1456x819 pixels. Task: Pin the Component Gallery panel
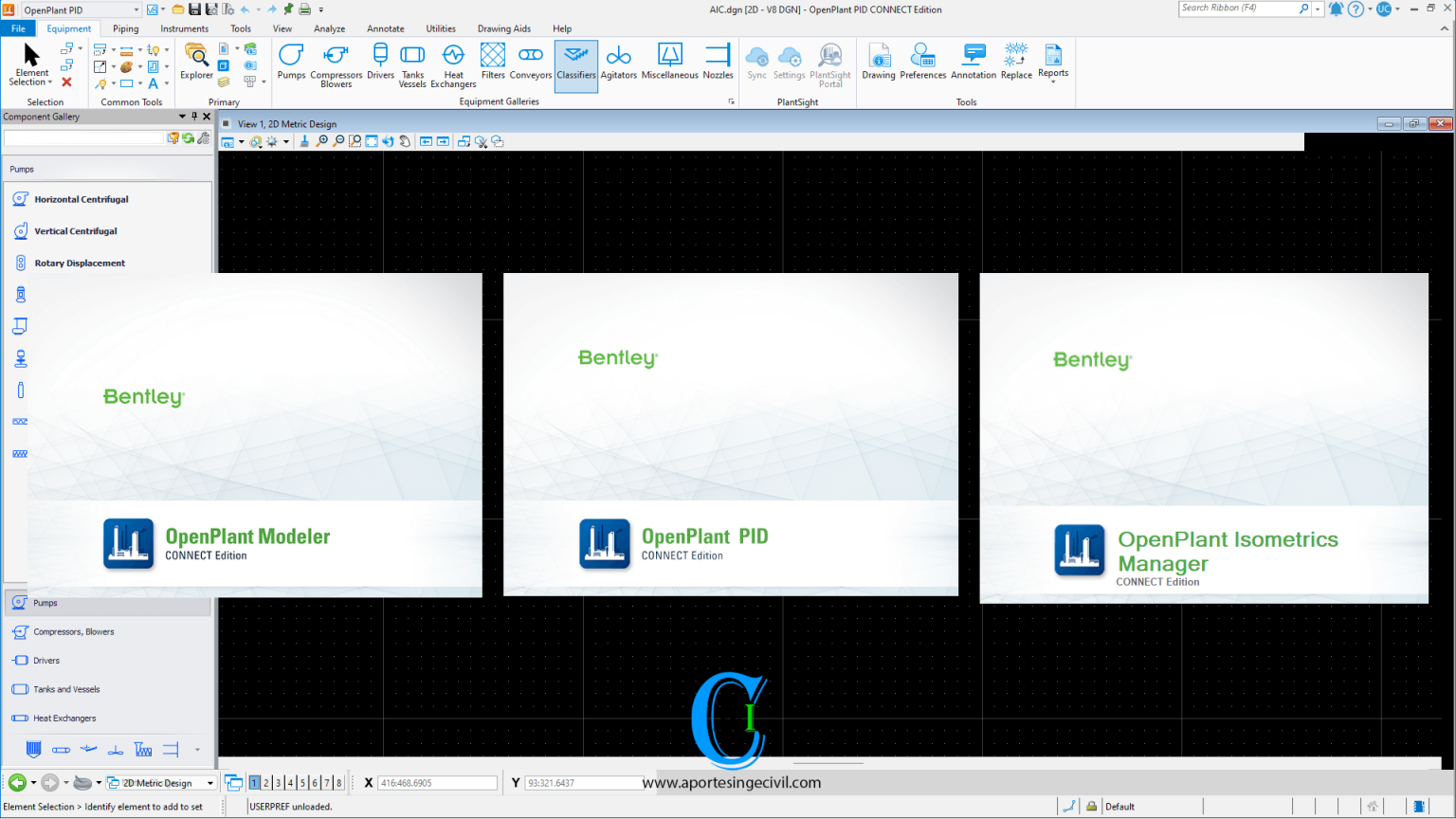tap(194, 117)
